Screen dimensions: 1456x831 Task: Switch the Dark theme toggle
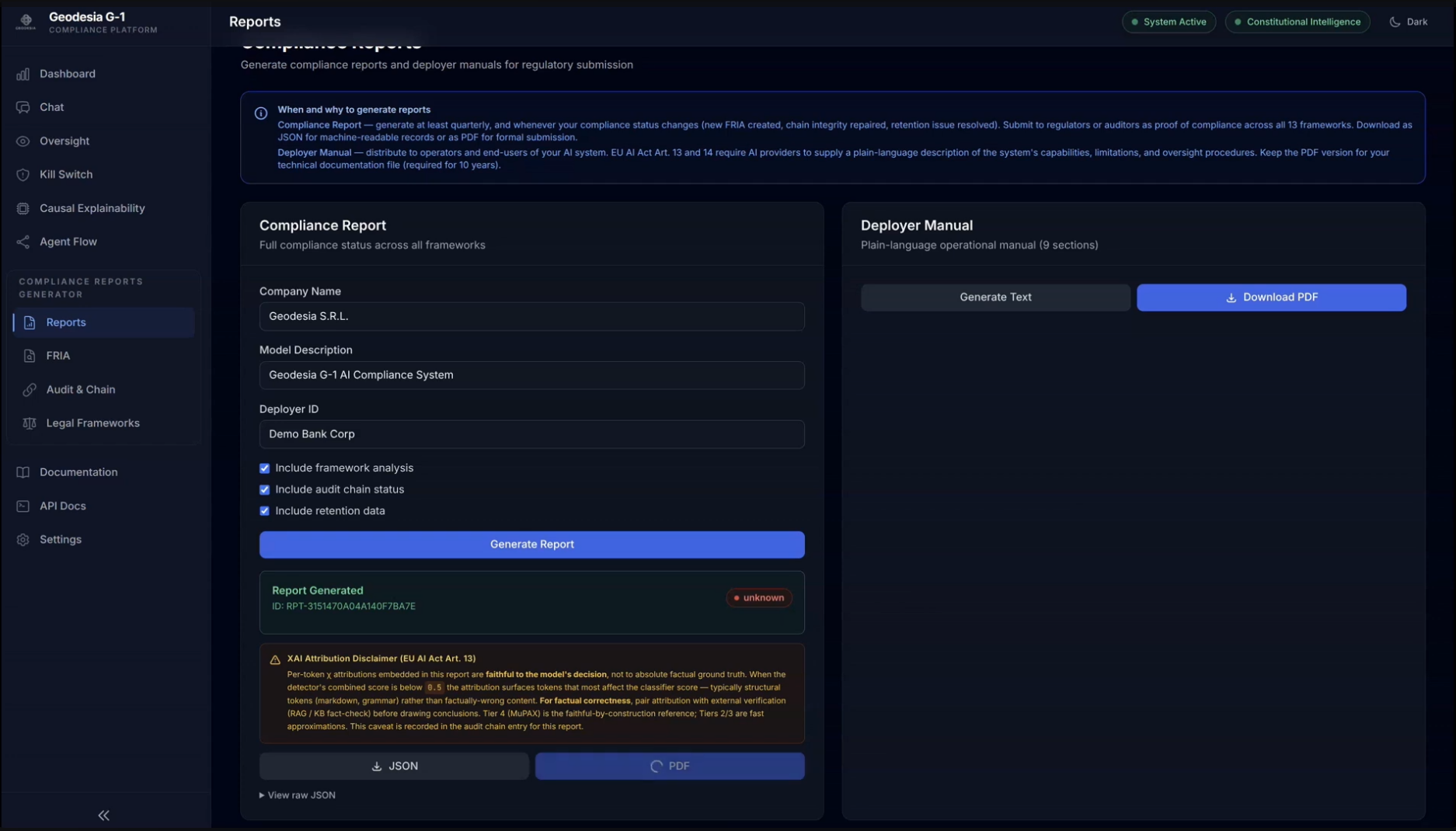1408,22
